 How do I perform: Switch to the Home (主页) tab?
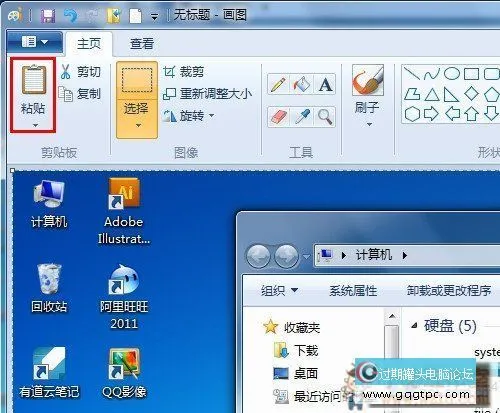89,44
